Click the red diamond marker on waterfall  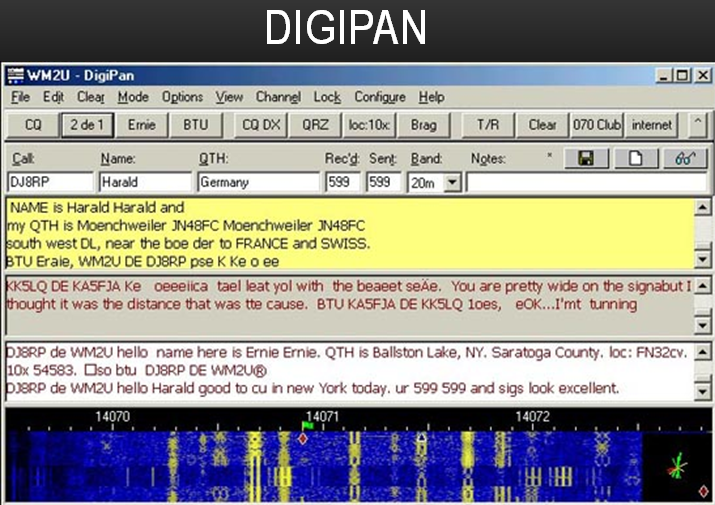pos(303,439)
